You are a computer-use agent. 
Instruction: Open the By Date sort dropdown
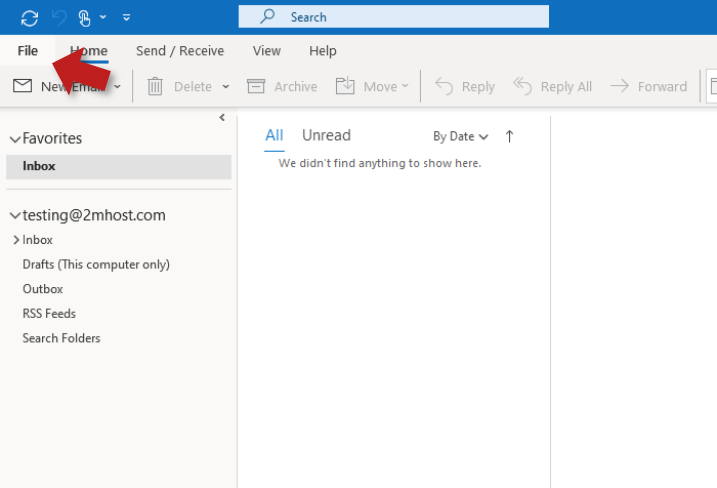[460, 136]
